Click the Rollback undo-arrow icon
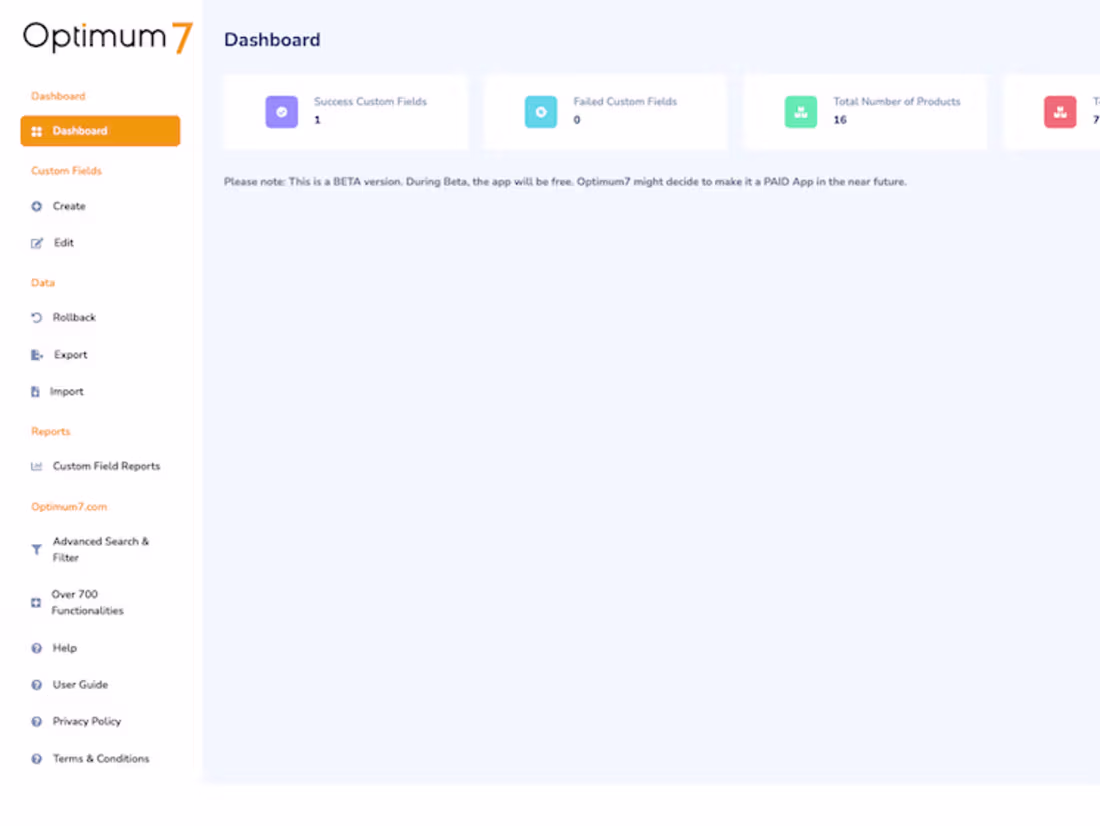Screen dimensions: 1100x826 36,318
